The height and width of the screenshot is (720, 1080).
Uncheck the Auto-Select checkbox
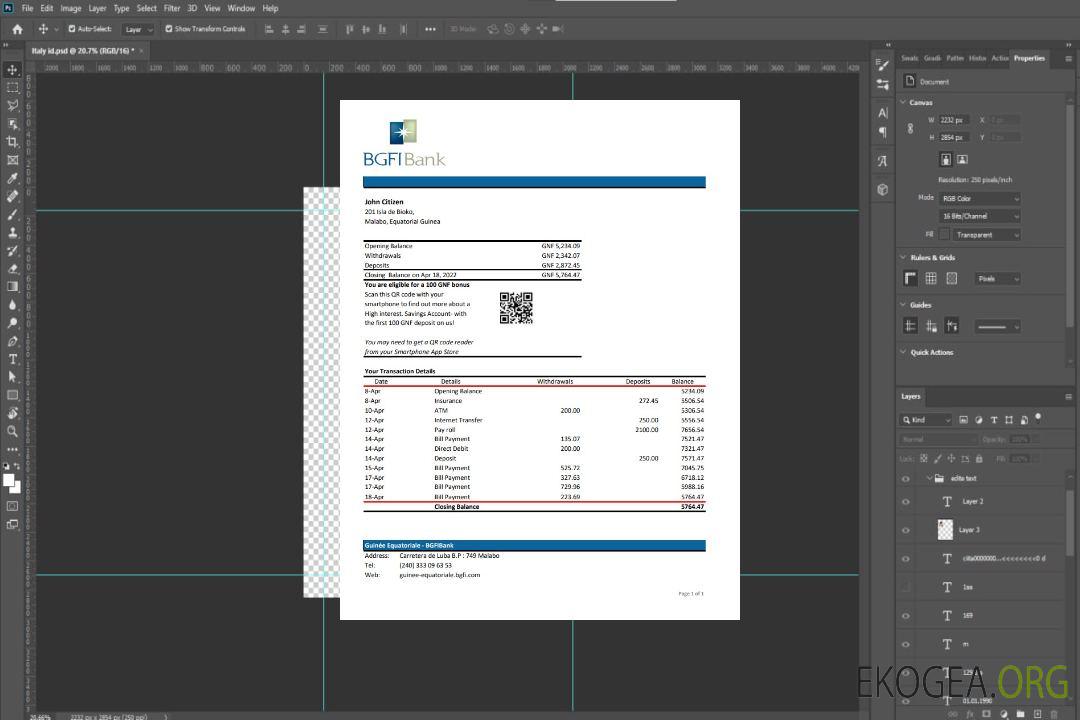pos(72,29)
